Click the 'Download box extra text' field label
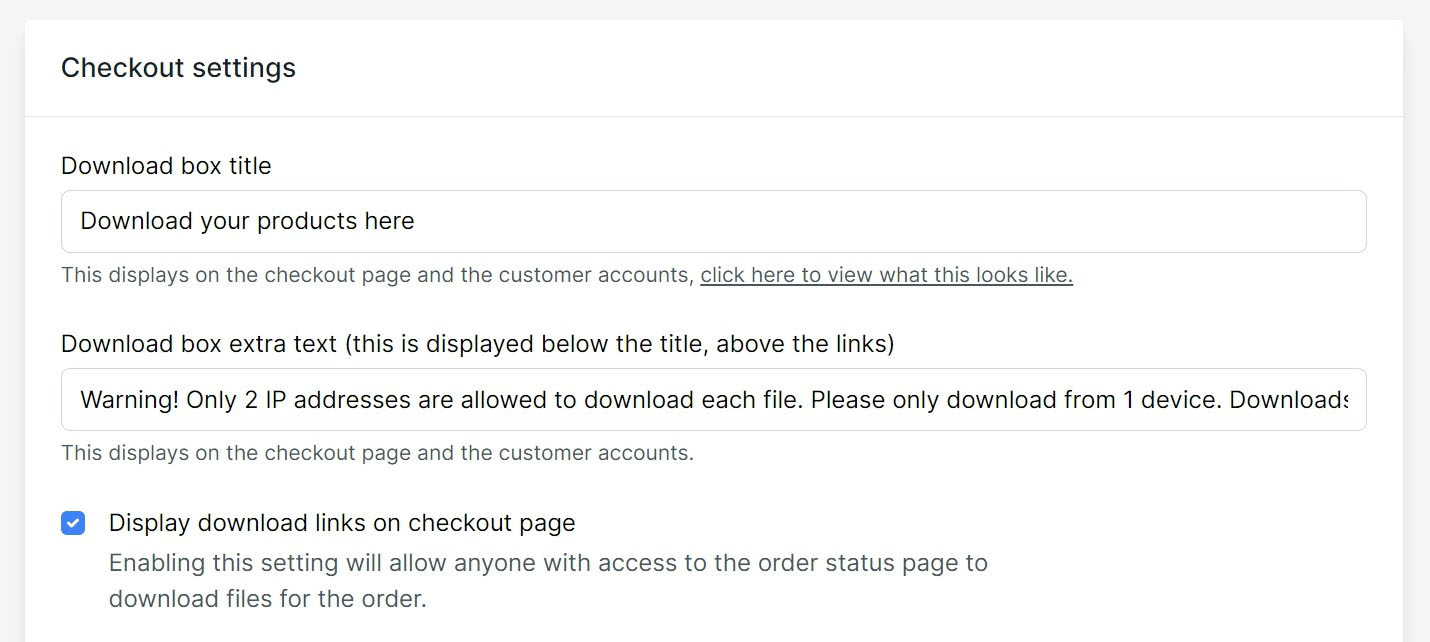The height and width of the screenshot is (642, 1430). pyautogui.click(x=199, y=344)
